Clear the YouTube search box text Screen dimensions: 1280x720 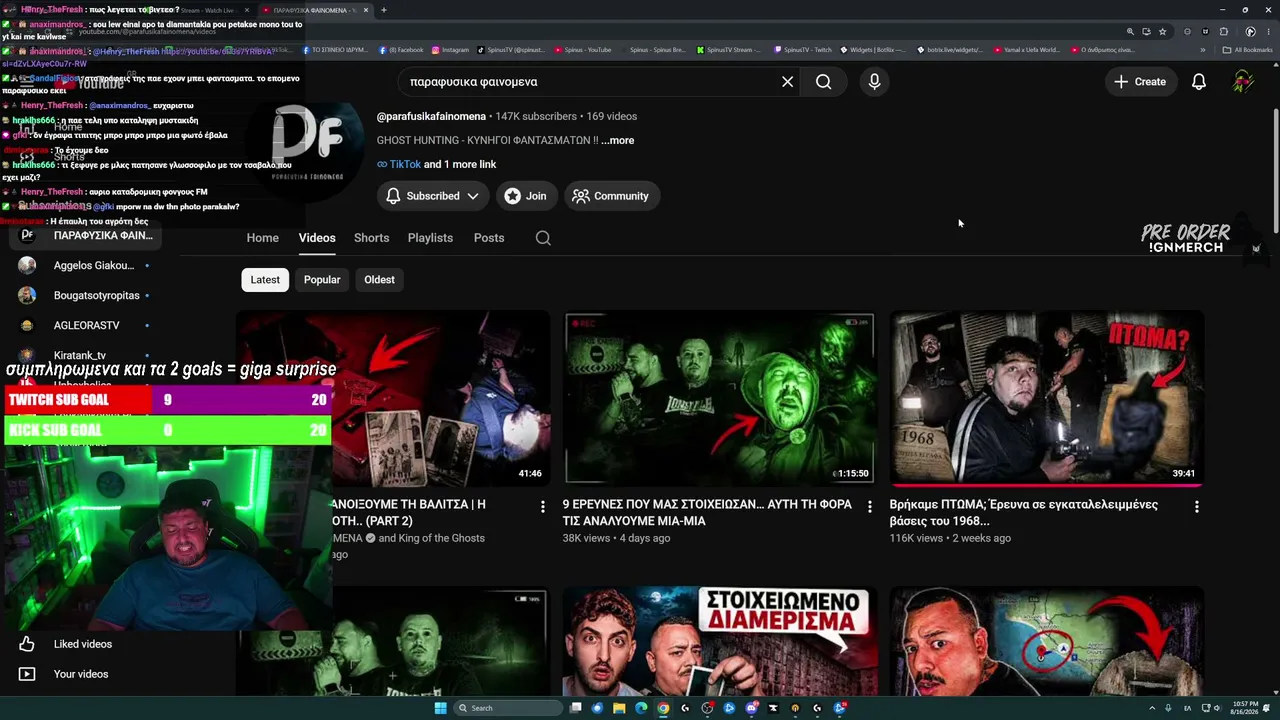point(788,82)
